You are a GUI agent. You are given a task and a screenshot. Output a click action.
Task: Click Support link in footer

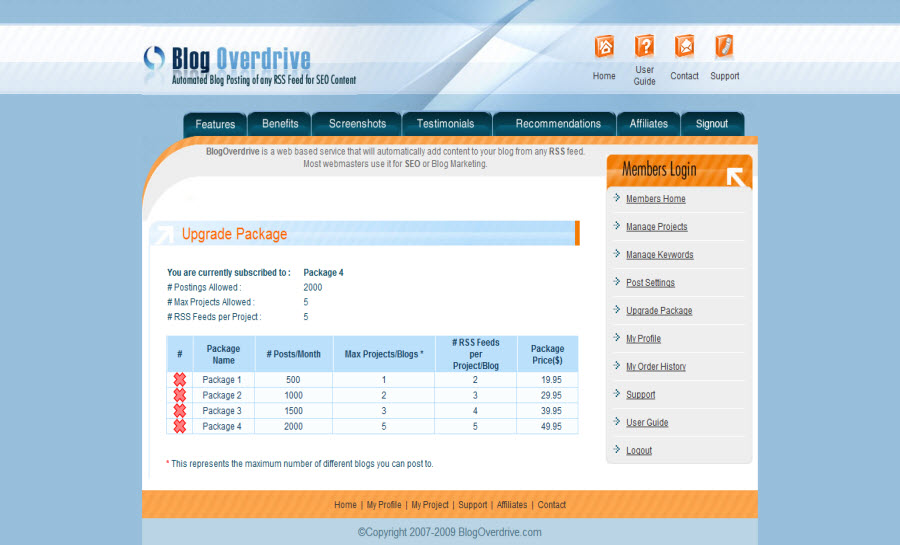(x=472, y=505)
